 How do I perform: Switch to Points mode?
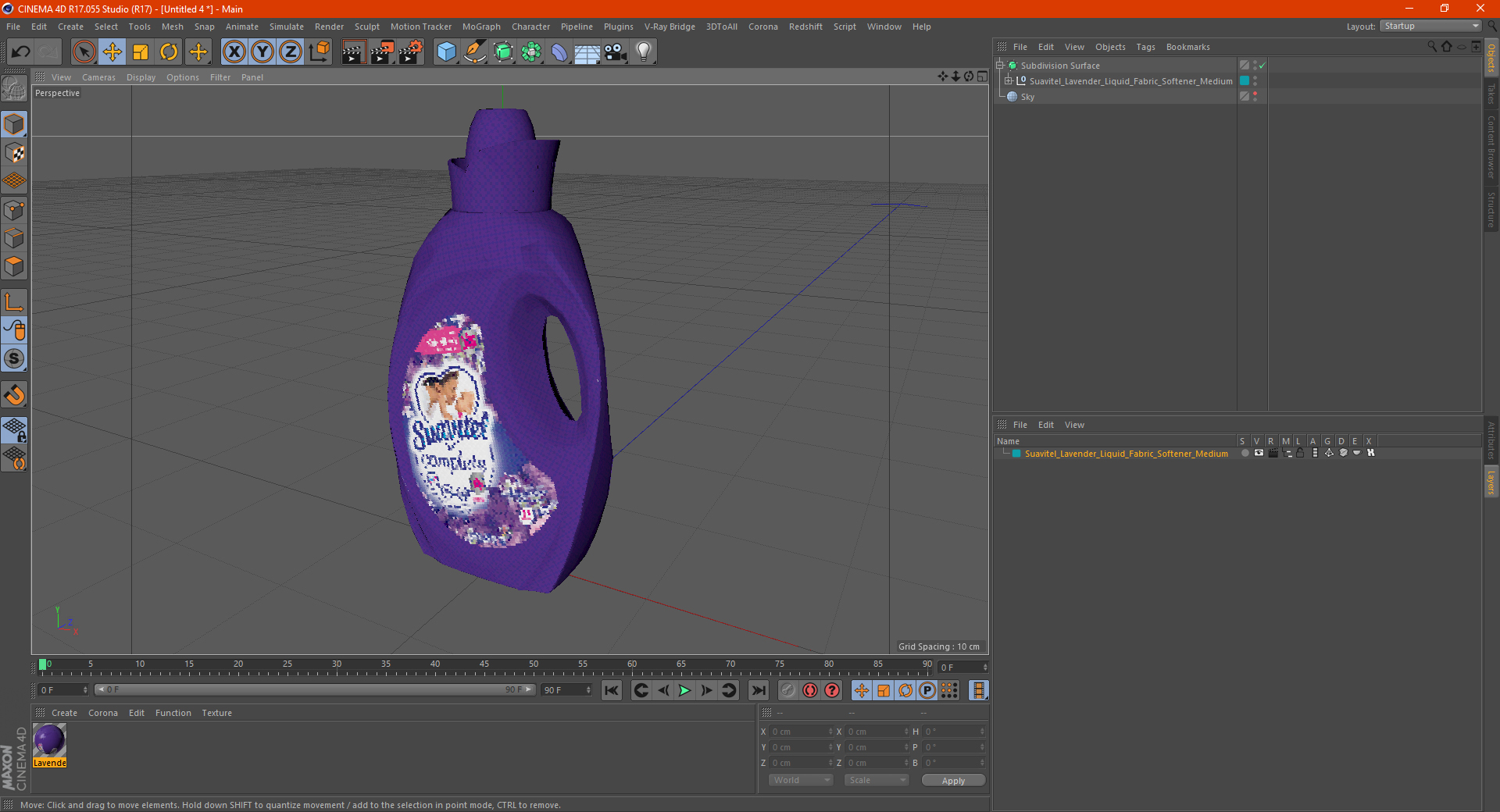tap(14, 210)
